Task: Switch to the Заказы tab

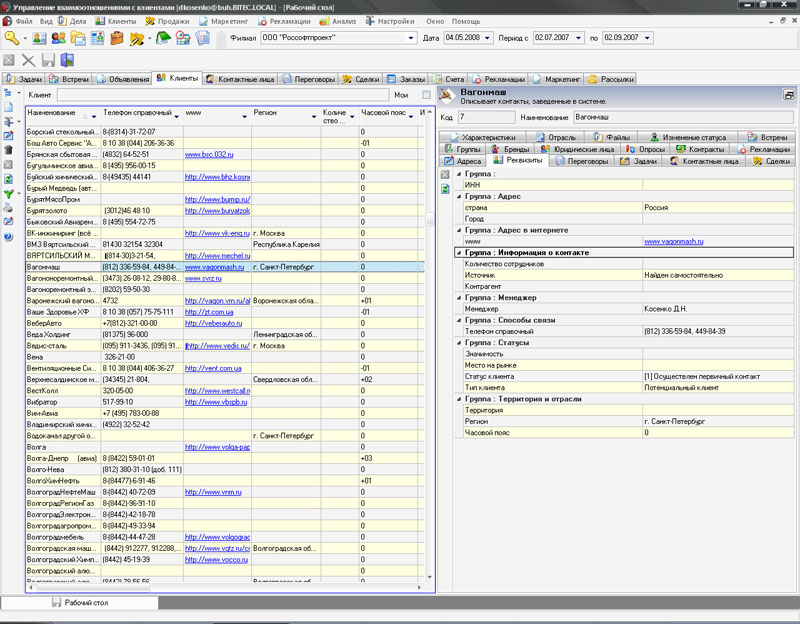Action: tap(407, 79)
